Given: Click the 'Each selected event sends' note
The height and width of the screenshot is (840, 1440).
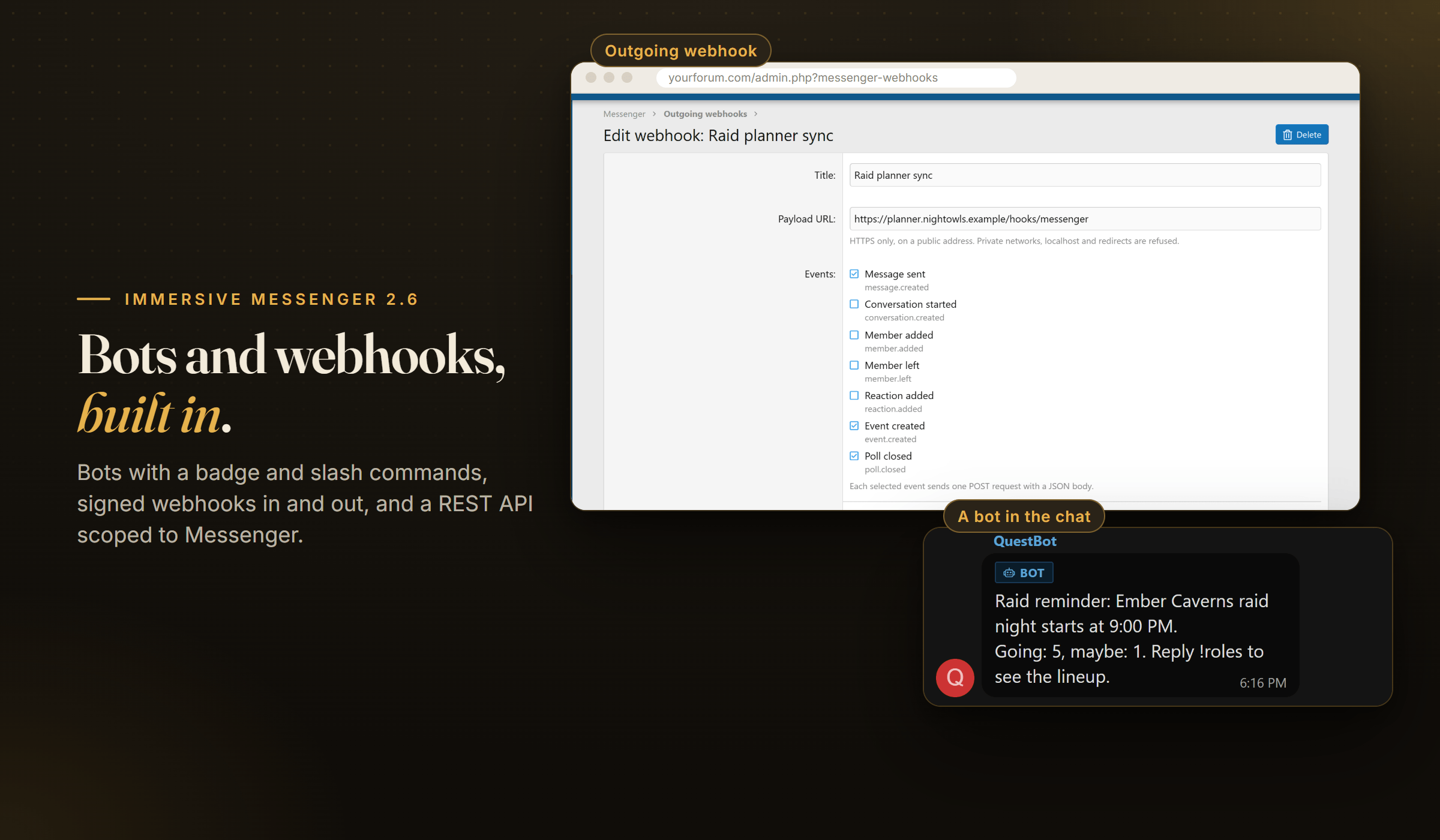Looking at the screenshot, I should tap(971, 487).
